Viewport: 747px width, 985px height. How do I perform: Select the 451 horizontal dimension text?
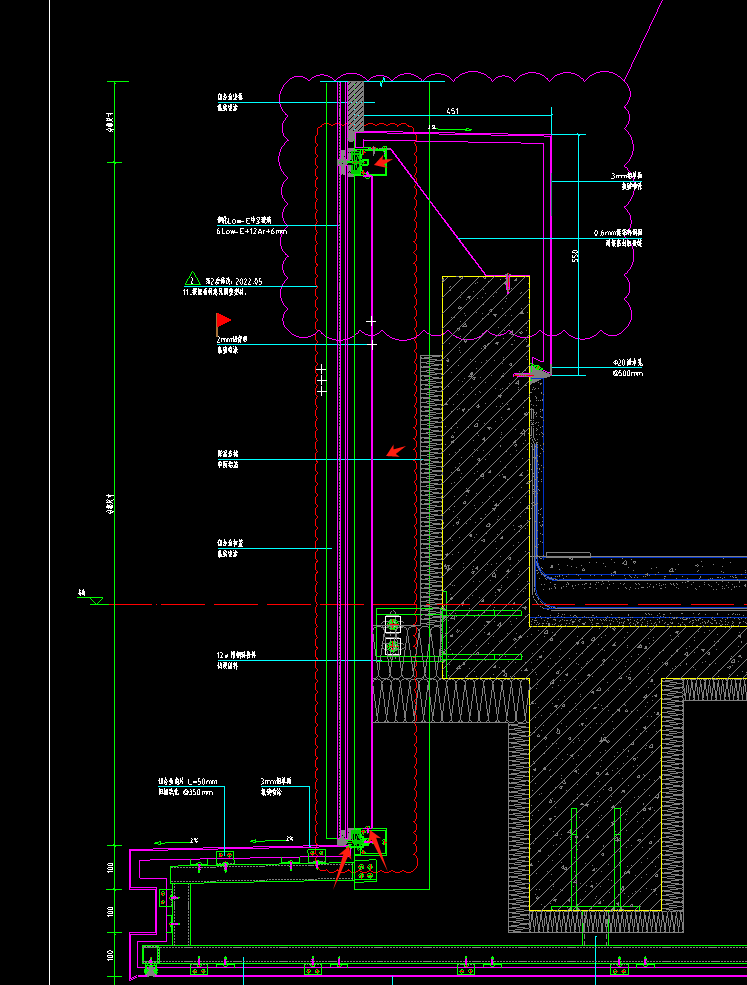452,111
